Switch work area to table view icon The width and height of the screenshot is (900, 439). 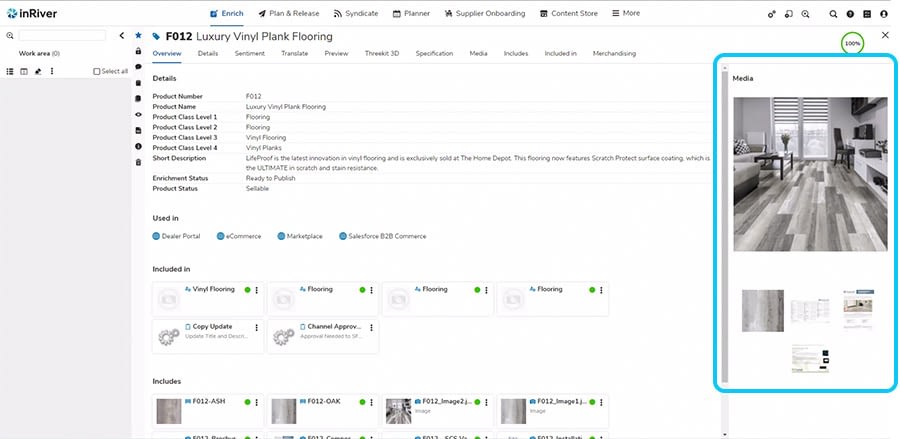click(x=24, y=71)
